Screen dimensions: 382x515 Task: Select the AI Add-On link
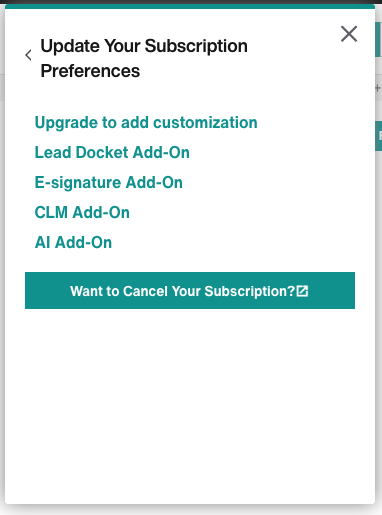tap(73, 242)
